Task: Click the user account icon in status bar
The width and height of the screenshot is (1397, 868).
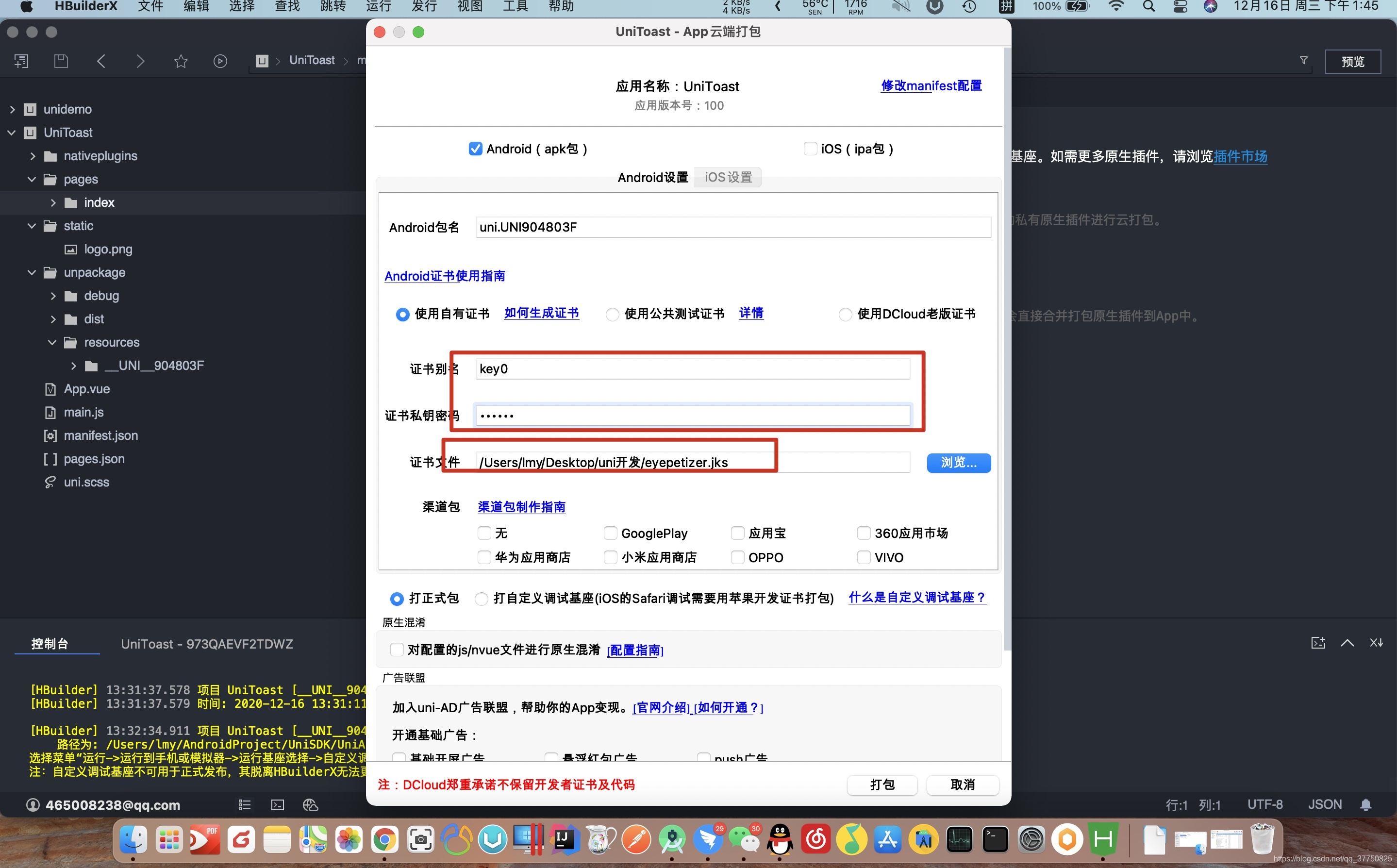Action: [x=33, y=805]
